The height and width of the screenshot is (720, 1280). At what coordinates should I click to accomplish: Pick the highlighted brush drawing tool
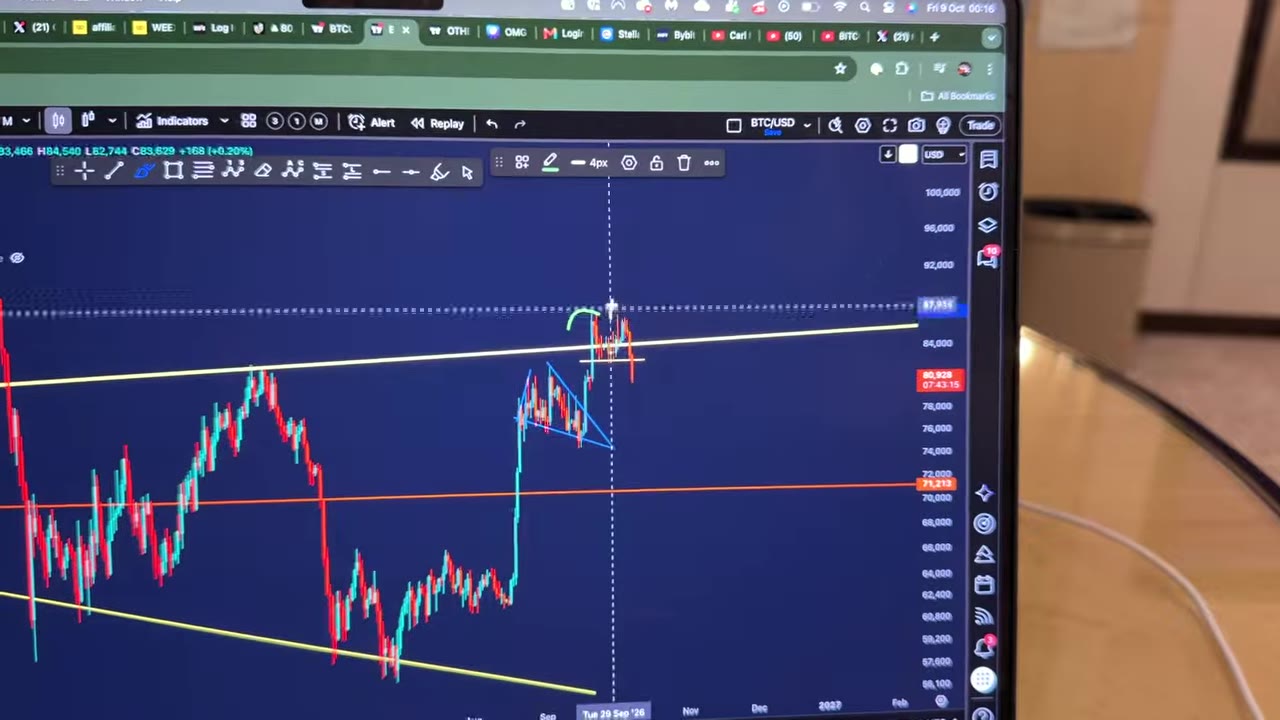pyautogui.click(x=143, y=171)
